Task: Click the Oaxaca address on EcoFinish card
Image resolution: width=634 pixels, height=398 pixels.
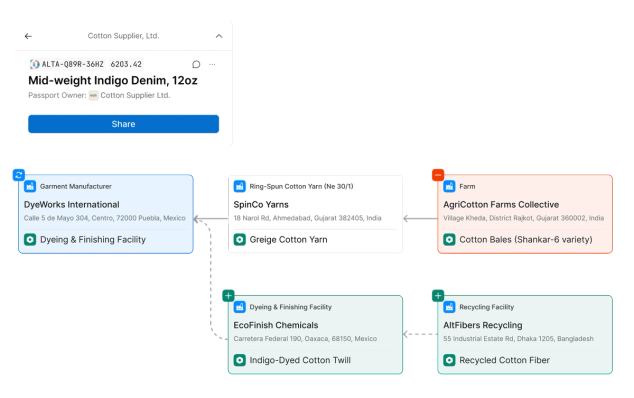Action: pos(305,339)
